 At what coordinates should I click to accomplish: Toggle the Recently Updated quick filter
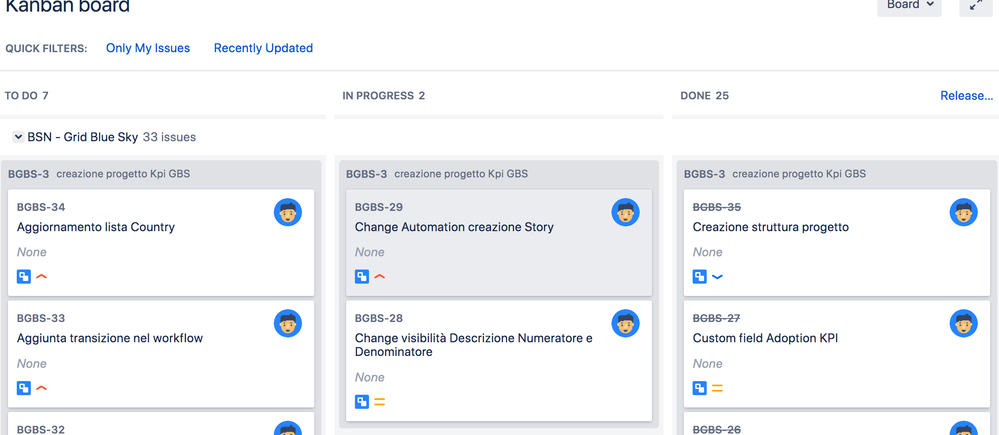click(x=263, y=48)
